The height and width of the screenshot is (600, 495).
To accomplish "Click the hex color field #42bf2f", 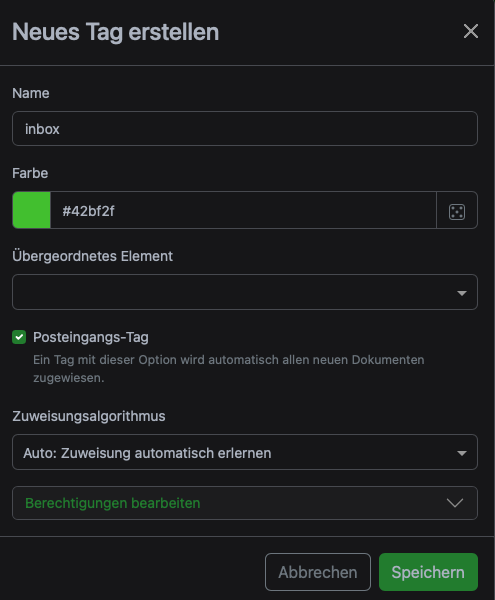I will (x=243, y=210).
